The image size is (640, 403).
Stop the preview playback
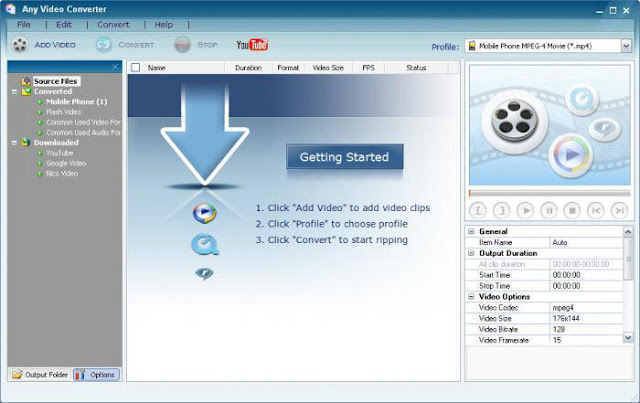[572, 210]
